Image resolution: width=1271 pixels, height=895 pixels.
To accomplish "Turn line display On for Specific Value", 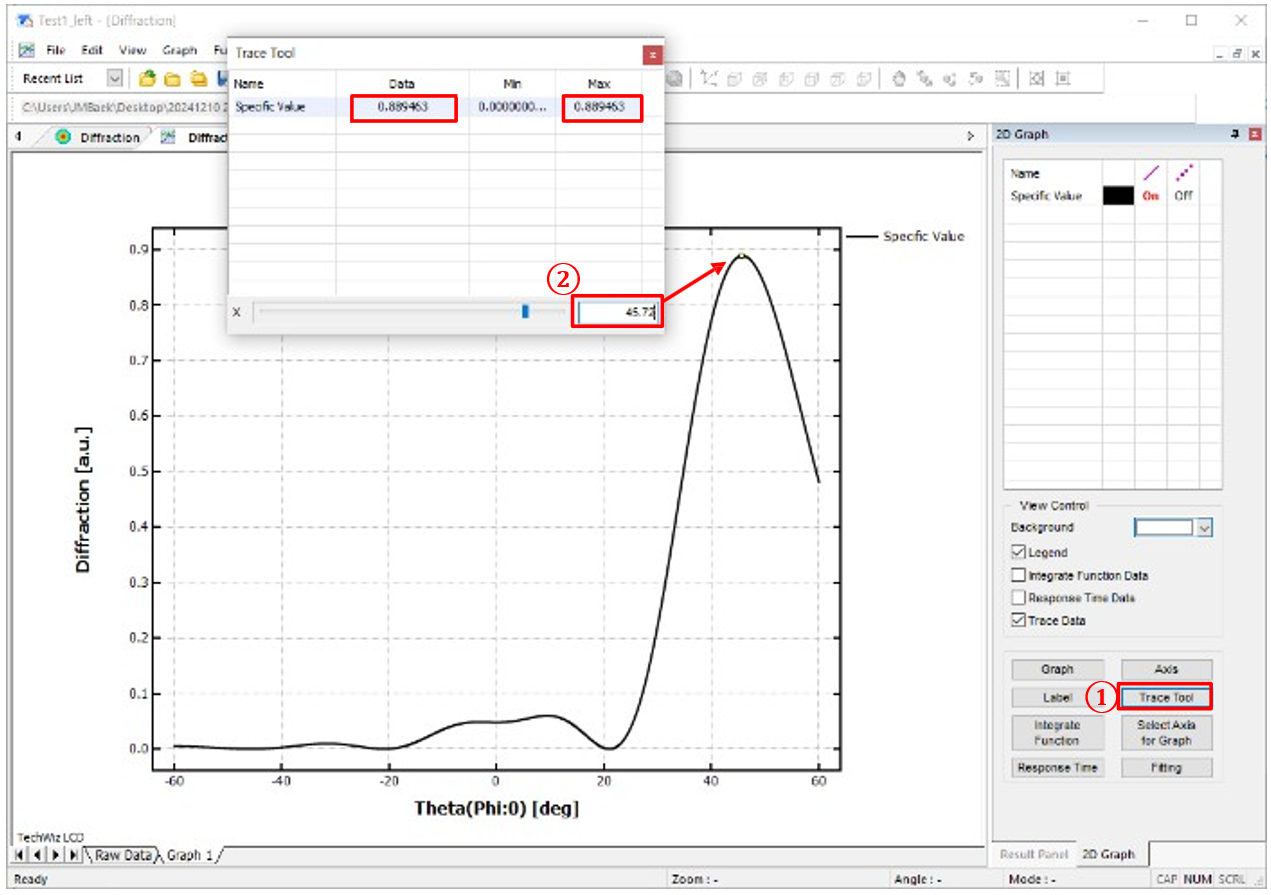I will point(1150,196).
